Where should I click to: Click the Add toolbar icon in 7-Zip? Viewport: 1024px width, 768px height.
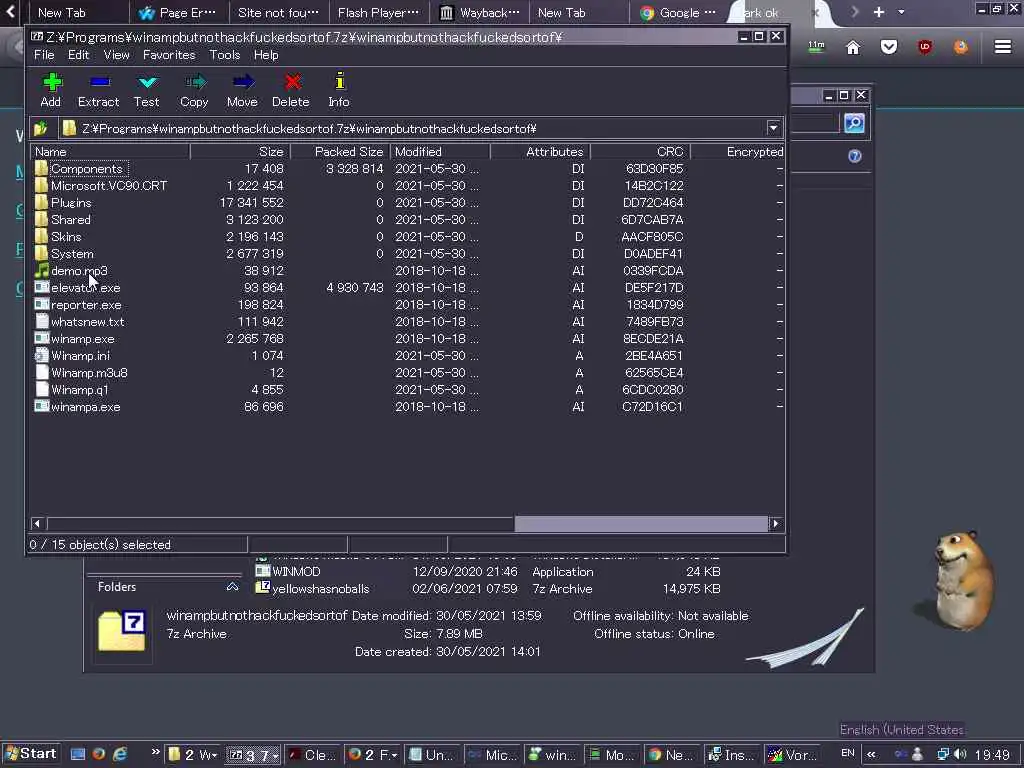point(52,82)
